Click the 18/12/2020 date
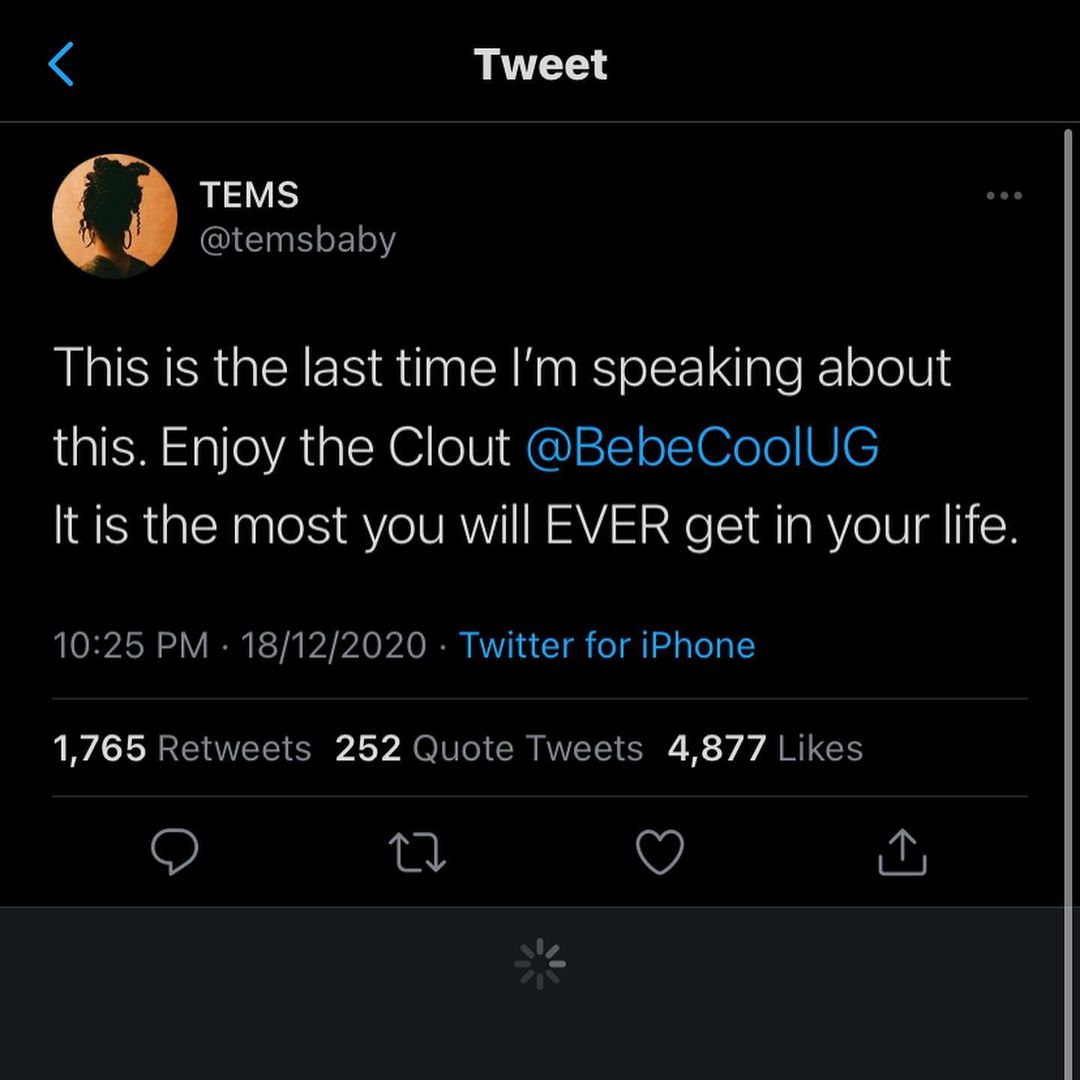 point(334,645)
